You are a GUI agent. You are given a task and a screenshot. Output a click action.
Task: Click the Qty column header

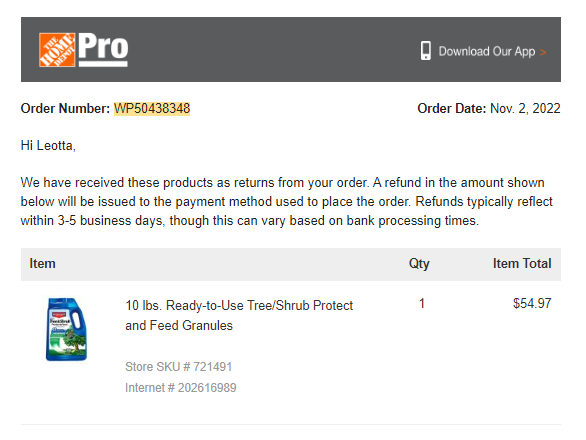[x=419, y=264]
